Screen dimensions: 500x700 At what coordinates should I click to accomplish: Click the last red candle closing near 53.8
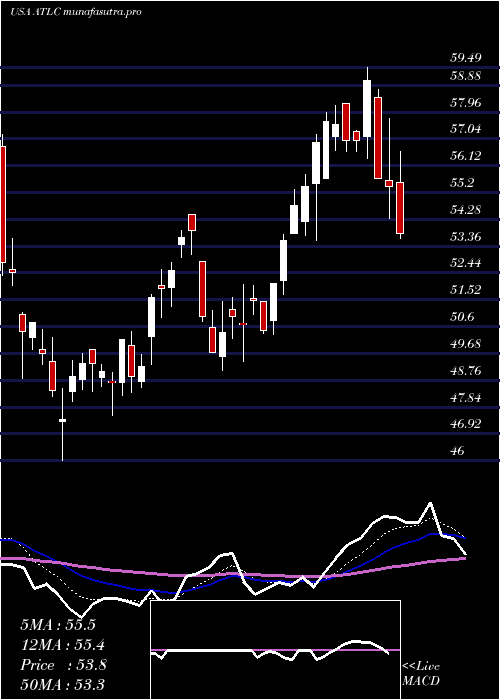400,208
